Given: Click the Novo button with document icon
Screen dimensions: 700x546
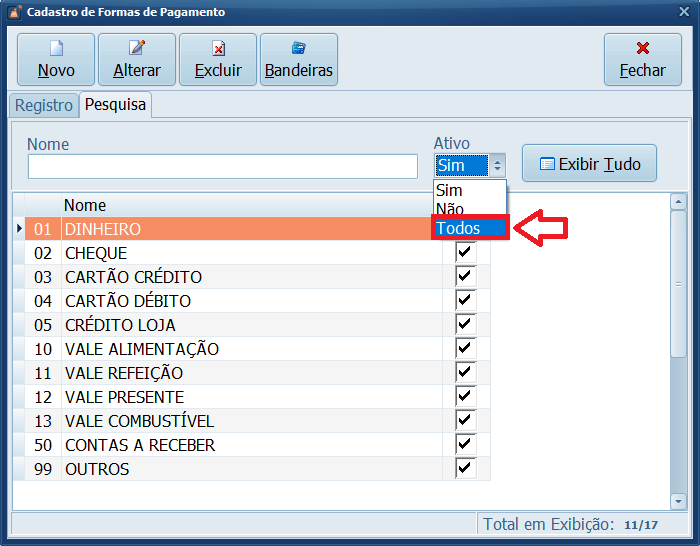Looking at the screenshot, I should (56, 60).
